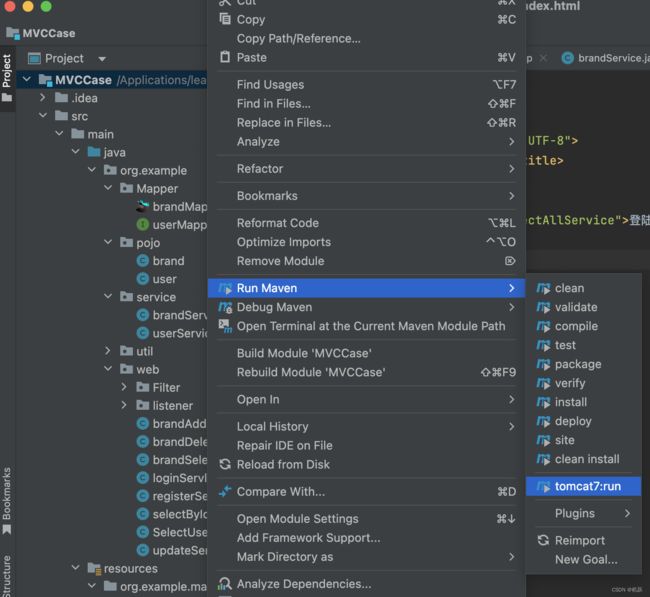Click the brandMapper file icon
The width and height of the screenshot is (650, 597).
point(143,206)
